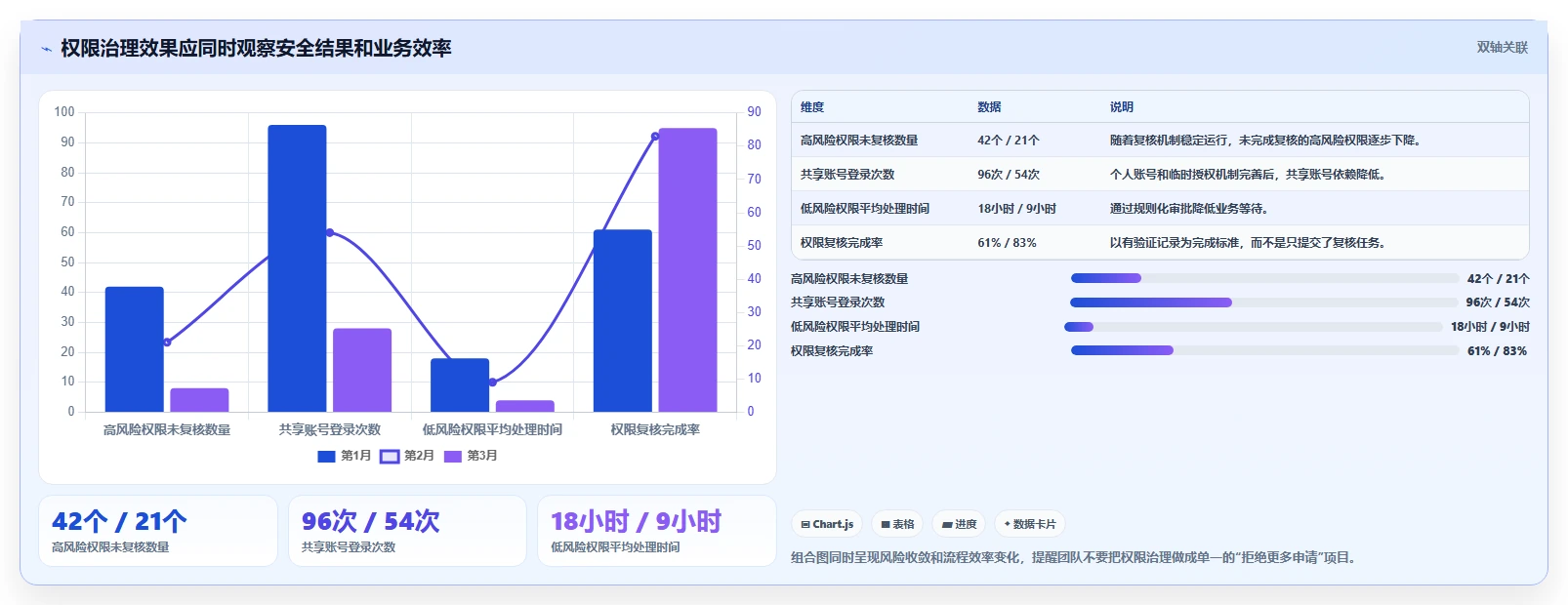The height and width of the screenshot is (605, 1568).
Task: Click the progress value 18小时 / 9小时
Action: point(1490,327)
